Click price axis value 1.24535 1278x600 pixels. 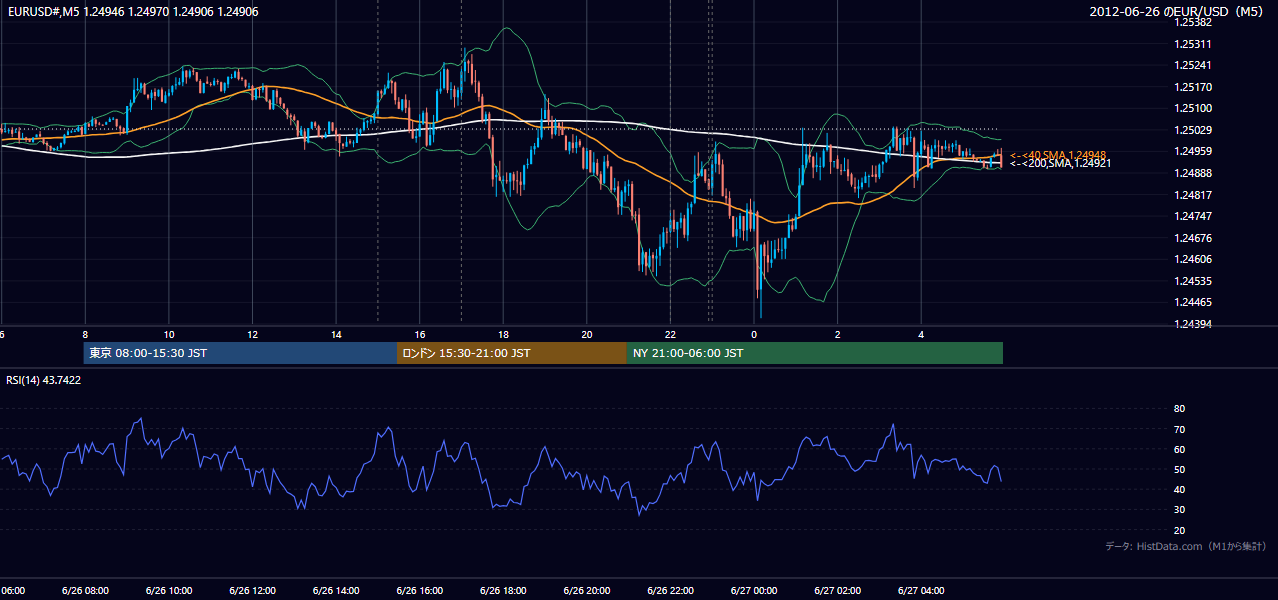(1193, 281)
